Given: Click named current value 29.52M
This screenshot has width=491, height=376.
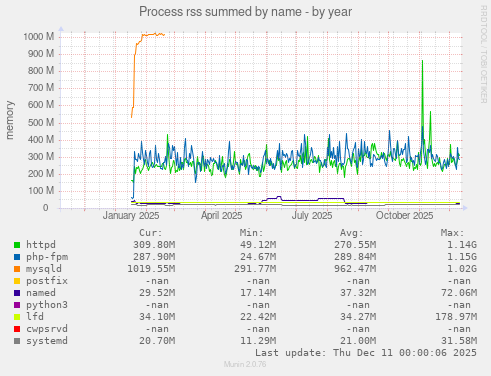Looking at the screenshot, I should click(157, 293).
